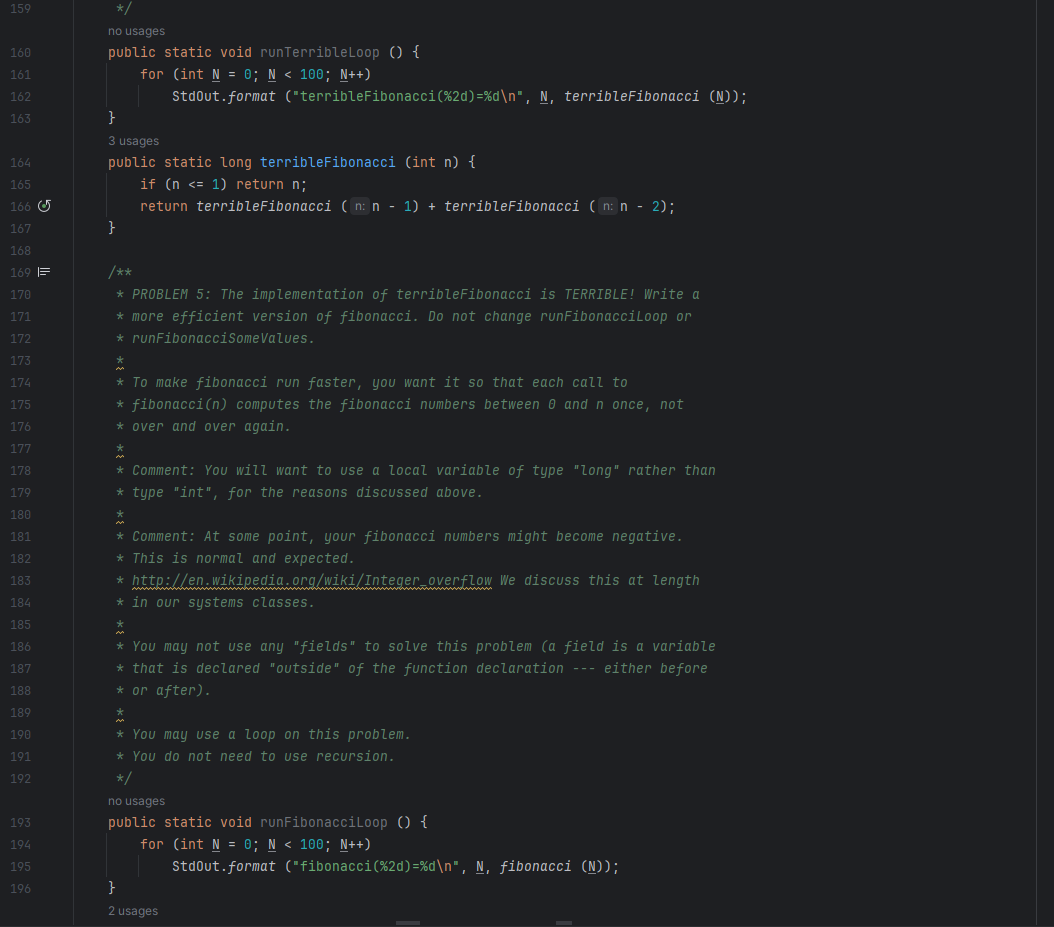The height and width of the screenshot is (927, 1054).
Task: Click the comment rendering gutter icon on line 169
Action: [x=43, y=271]
